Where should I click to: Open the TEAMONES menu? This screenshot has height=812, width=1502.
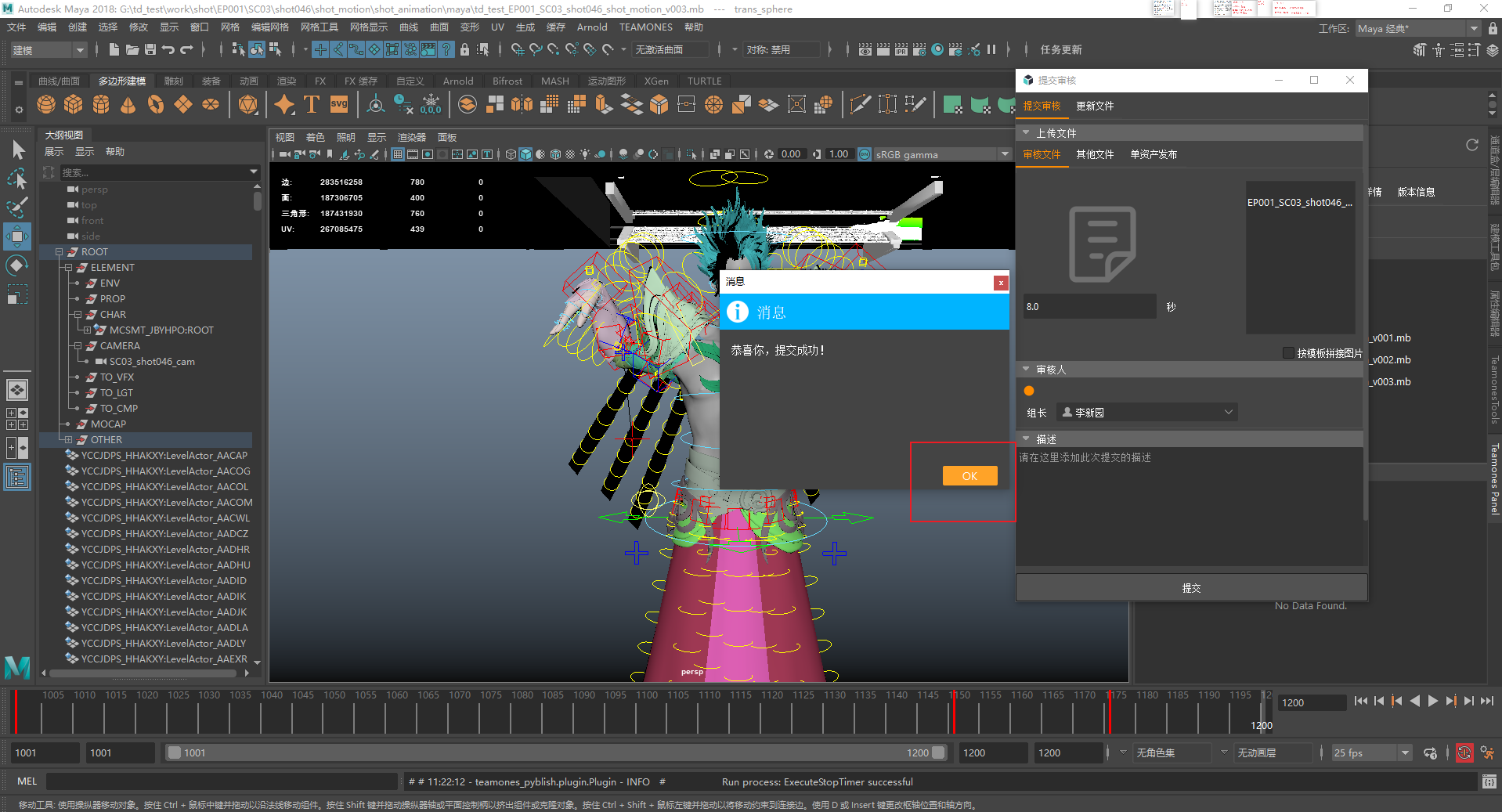tap(645, 27)
